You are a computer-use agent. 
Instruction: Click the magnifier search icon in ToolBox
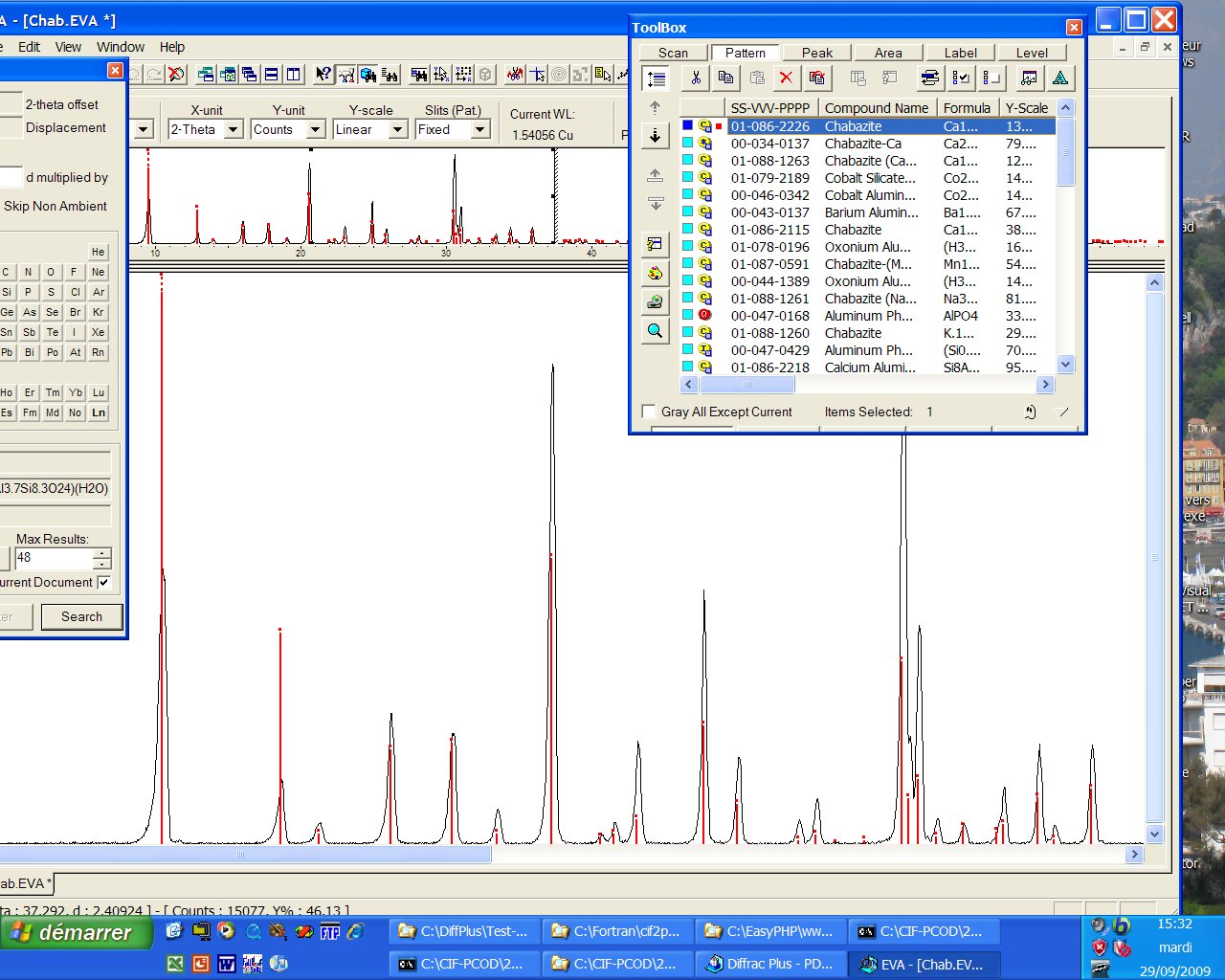[655, 331]
